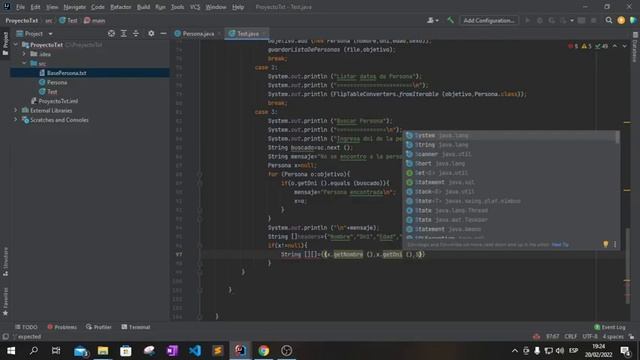
Task: Click Add Configuration button
Action: point(489,20)
